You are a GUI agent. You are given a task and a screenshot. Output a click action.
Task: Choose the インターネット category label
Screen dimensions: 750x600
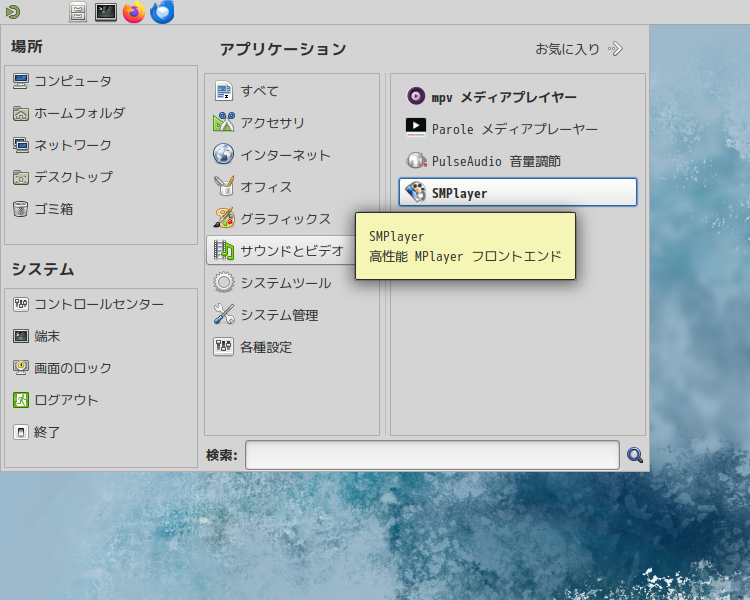pyautogui.click(x=285, y=155)
